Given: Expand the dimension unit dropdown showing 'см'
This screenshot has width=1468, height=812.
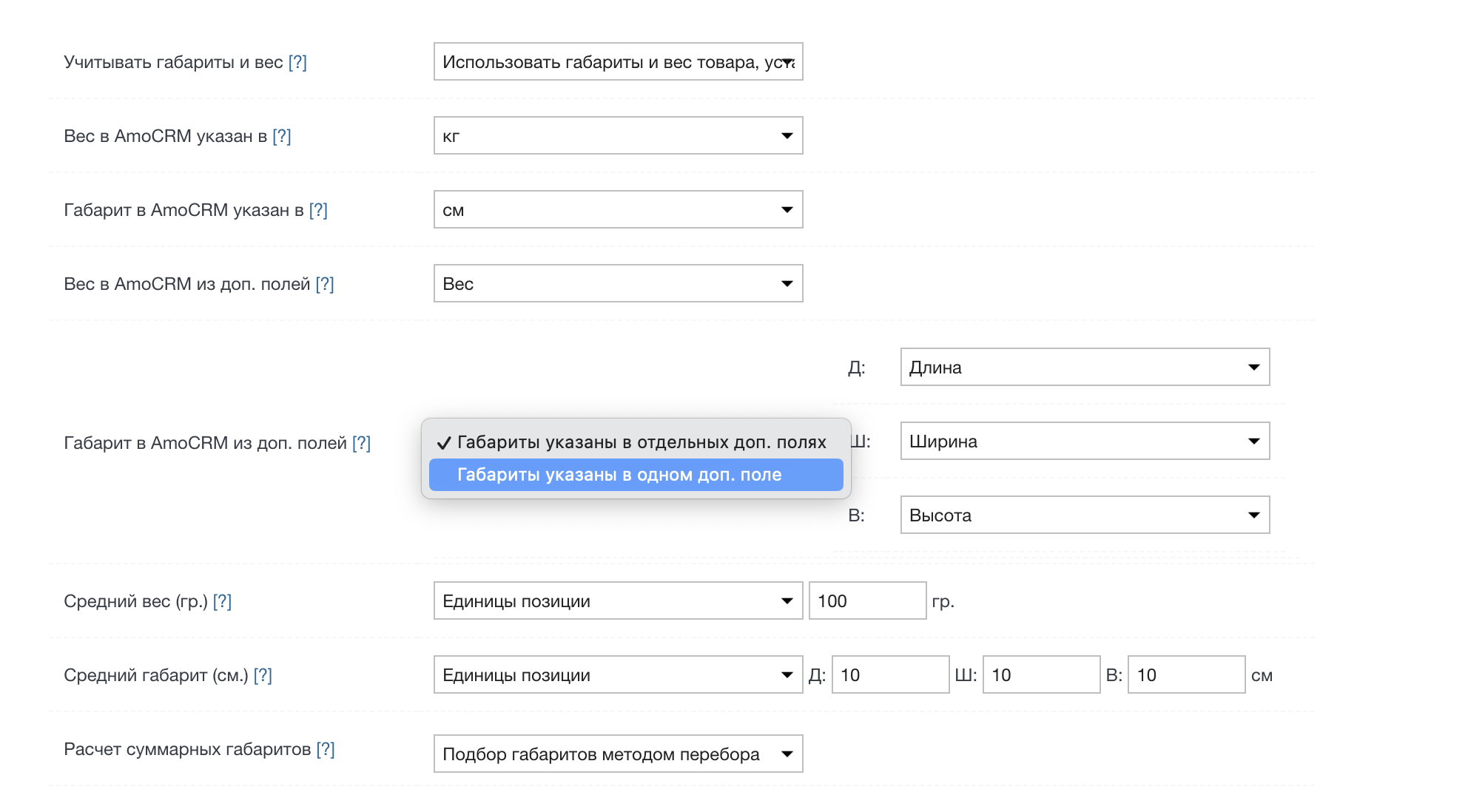Looking at the screenshot, I should click(x=618, y=210).
